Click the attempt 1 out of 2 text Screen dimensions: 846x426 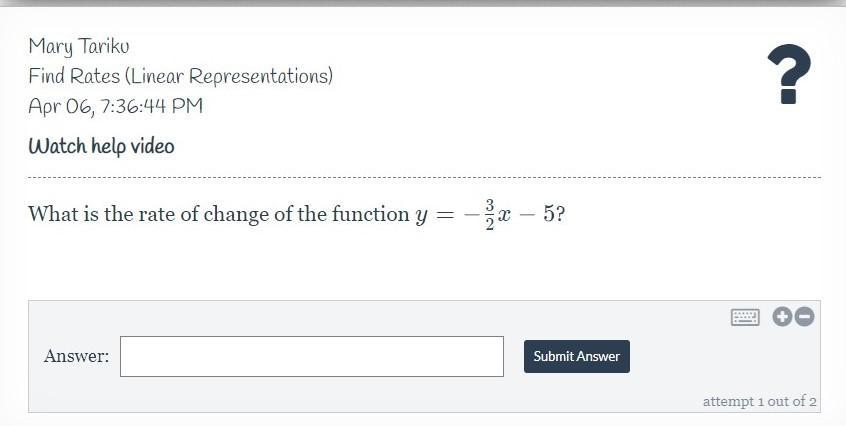pyautogui.click(x=759, y=401)
